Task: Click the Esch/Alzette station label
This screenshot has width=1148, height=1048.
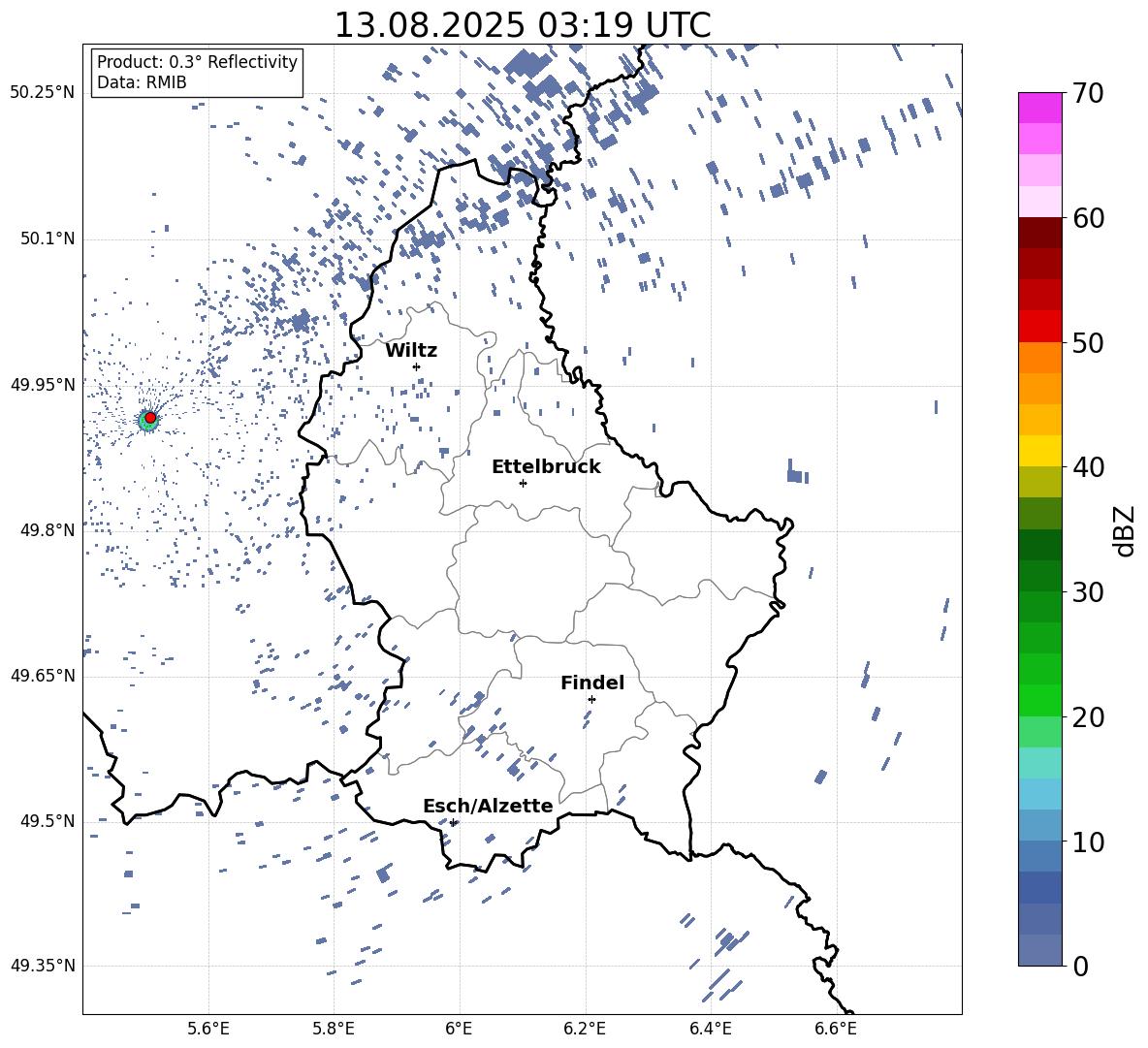Action: point(488,806)
